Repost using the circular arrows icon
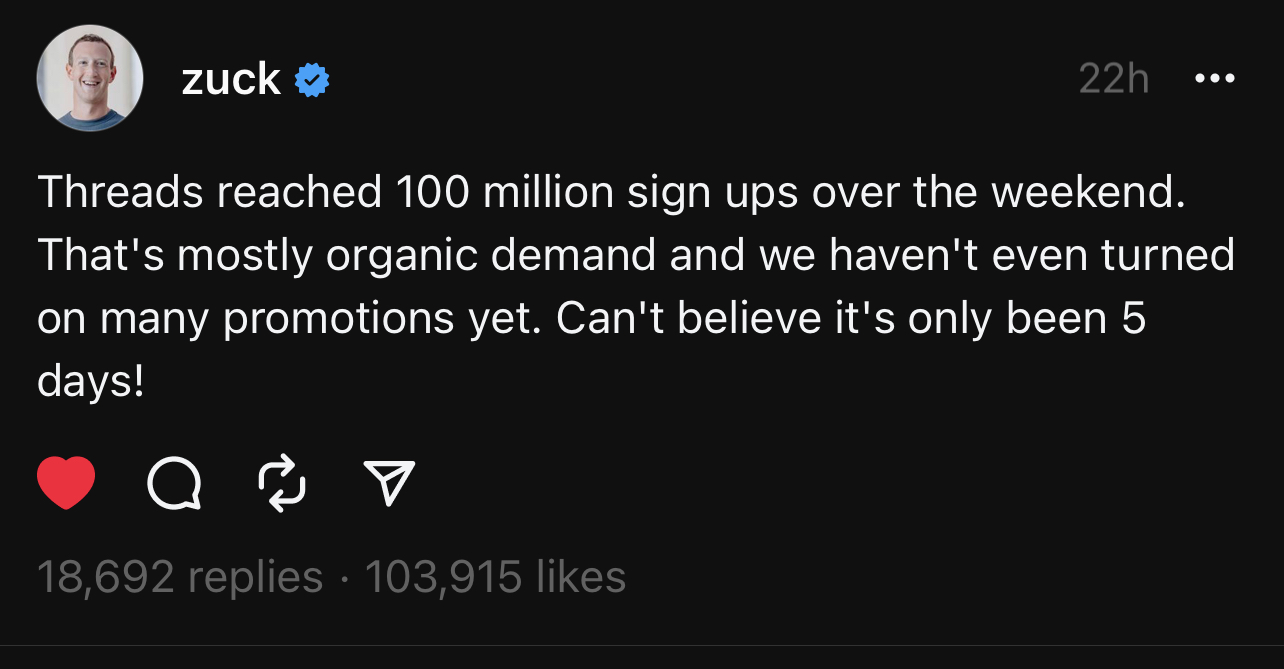 [283, 482]
